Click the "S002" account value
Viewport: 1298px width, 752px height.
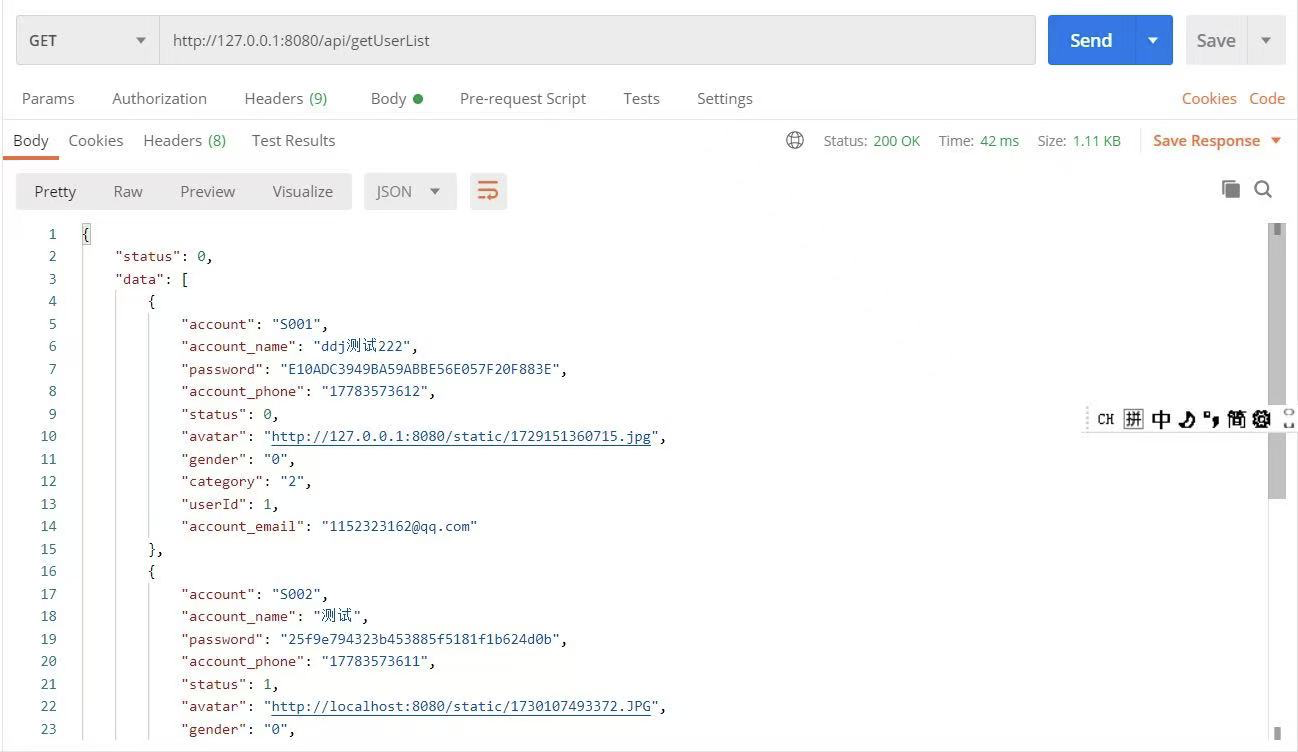click(295, 594)
